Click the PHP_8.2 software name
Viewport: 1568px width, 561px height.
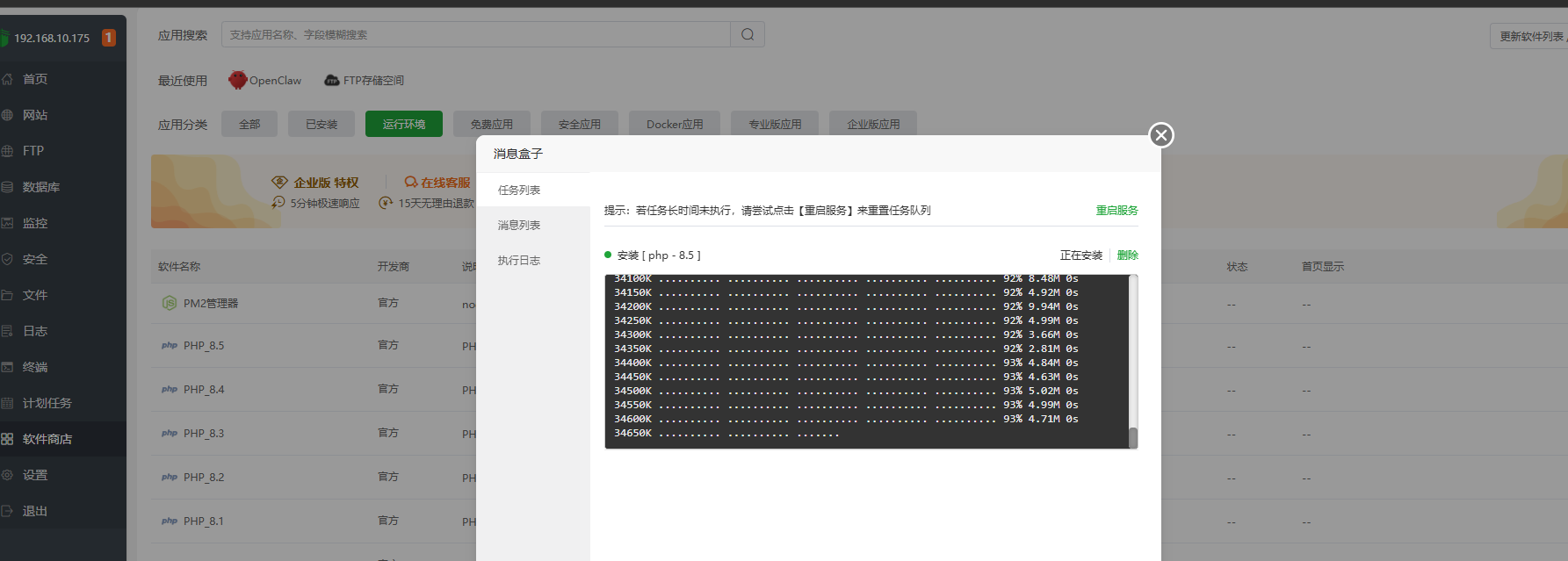[x=204, y=477]
